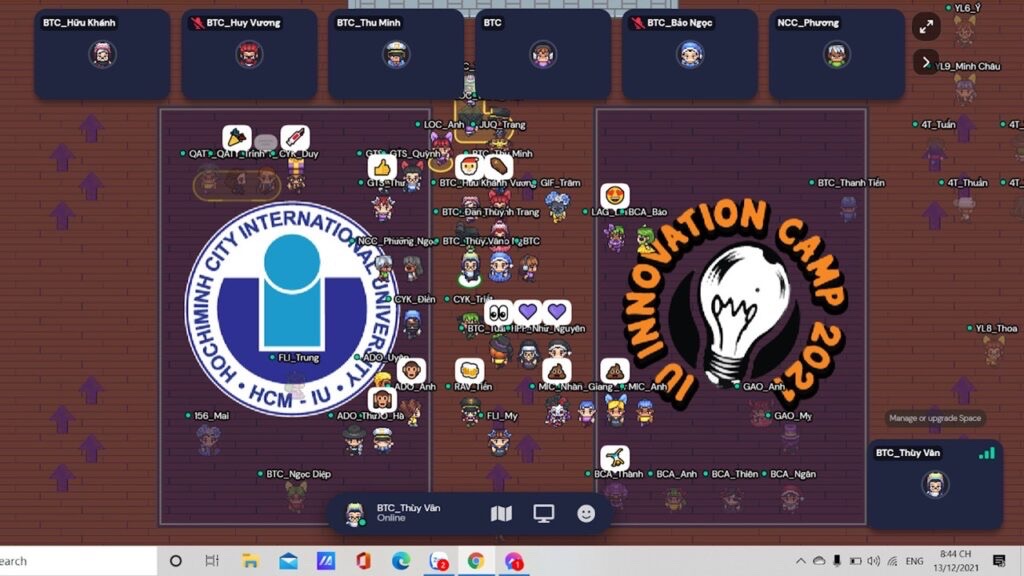Select BTC_Hữu Khánh video tile
The height and width of the screenshot is (576, 1024).
click(x=102, y=54)
